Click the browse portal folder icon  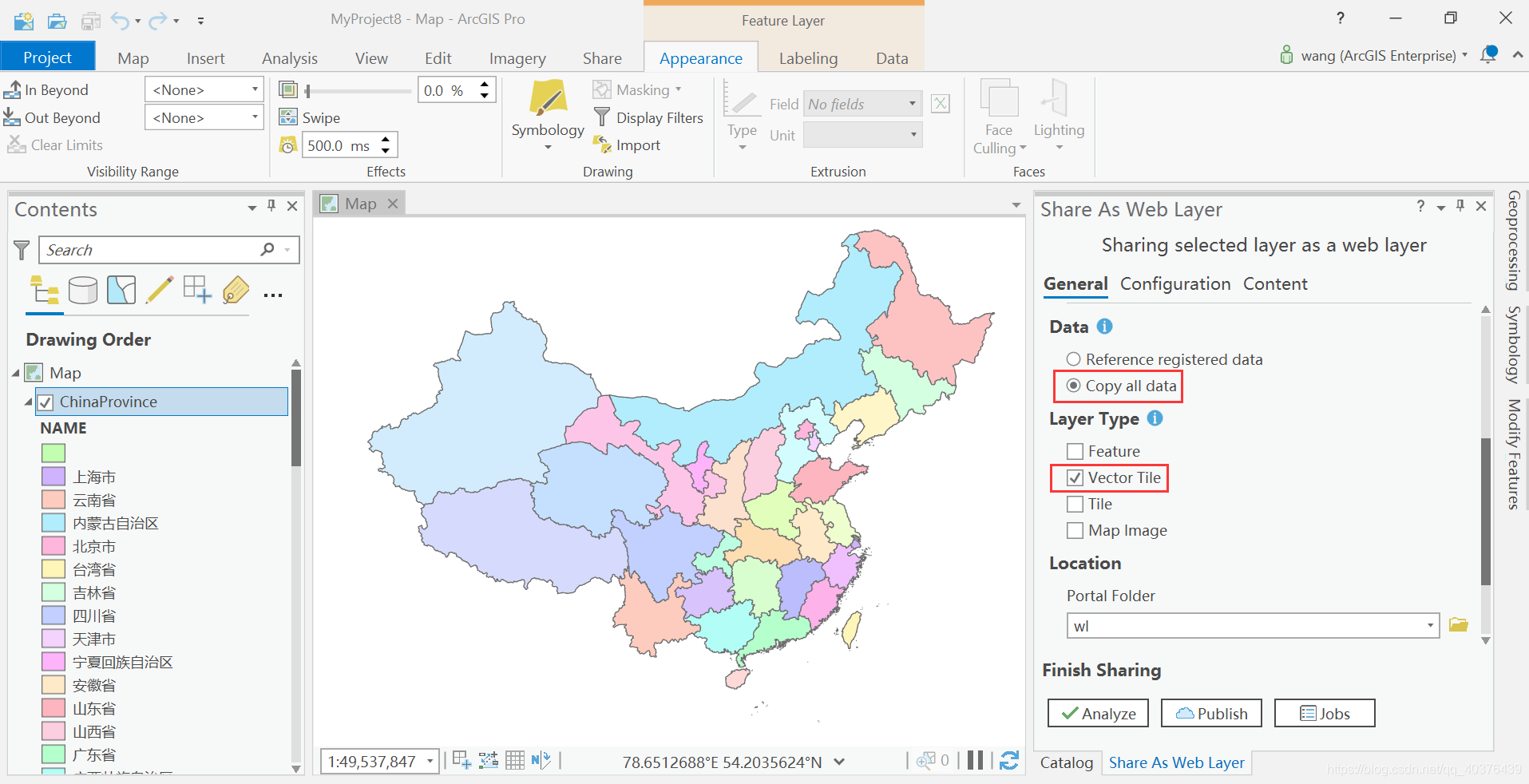coord(1459,625)
